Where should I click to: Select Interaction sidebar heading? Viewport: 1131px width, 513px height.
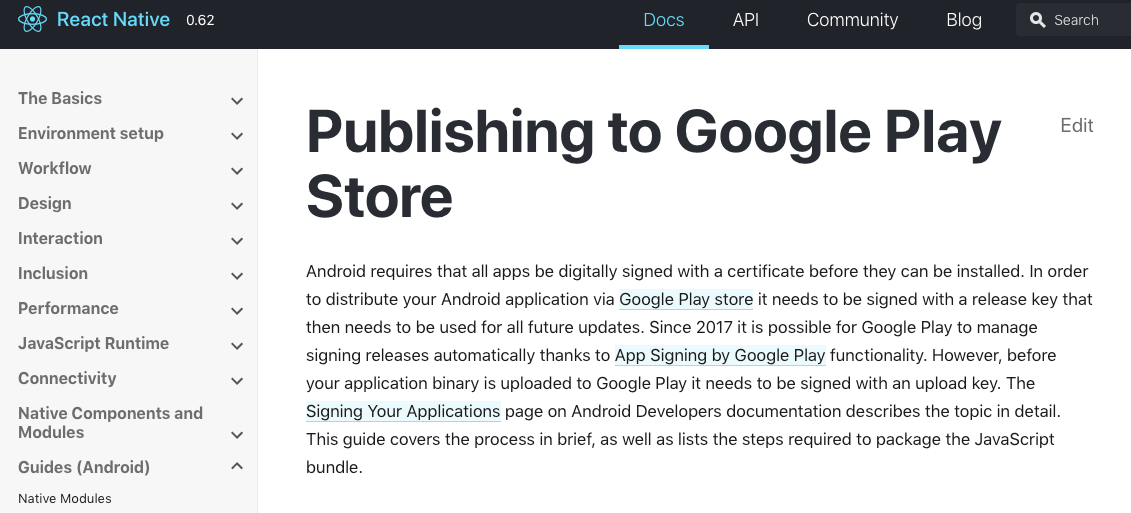(60, 238)
